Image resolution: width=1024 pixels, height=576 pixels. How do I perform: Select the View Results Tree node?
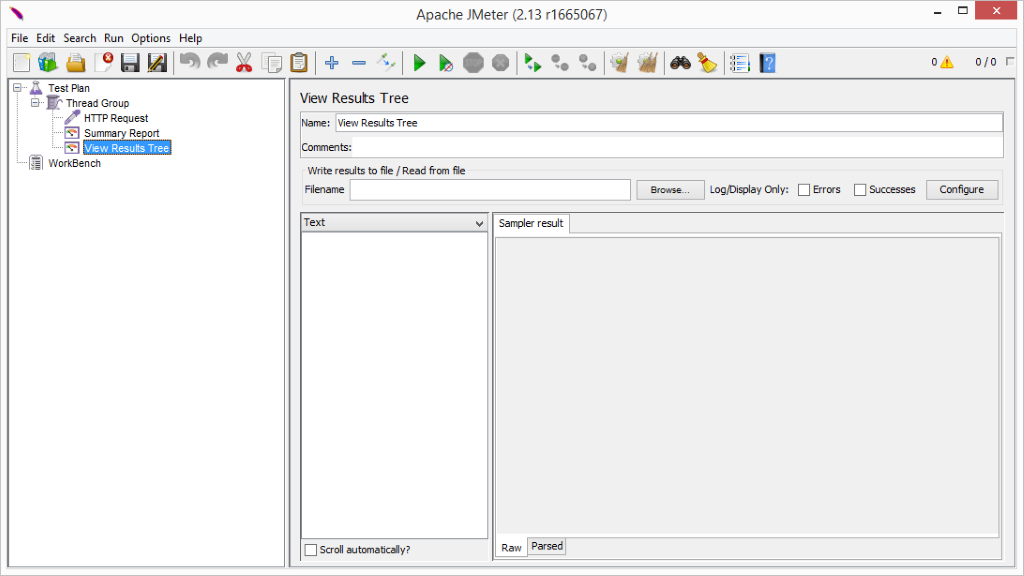click(x=127, y=148)
